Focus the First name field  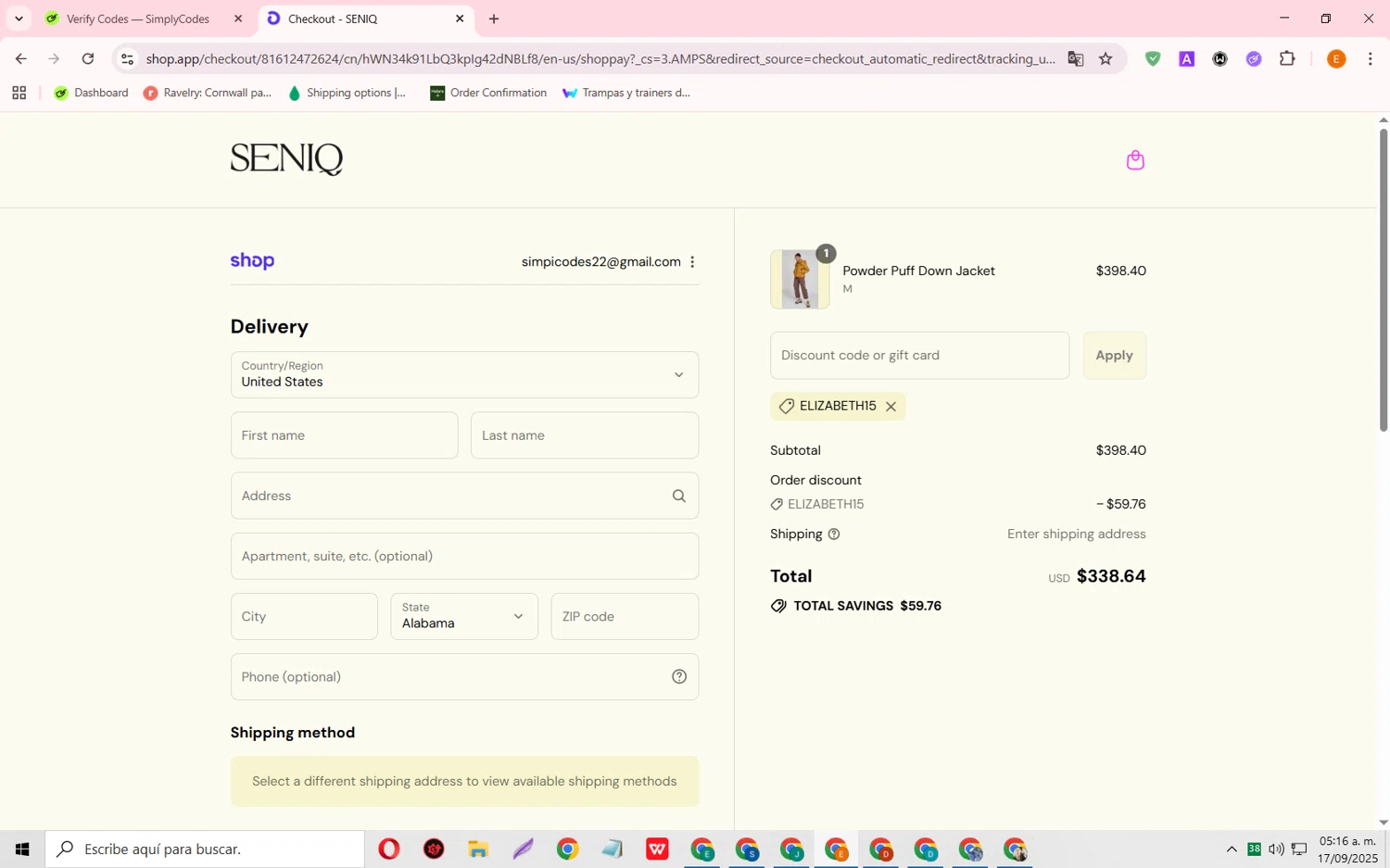[x=344, y=435]
